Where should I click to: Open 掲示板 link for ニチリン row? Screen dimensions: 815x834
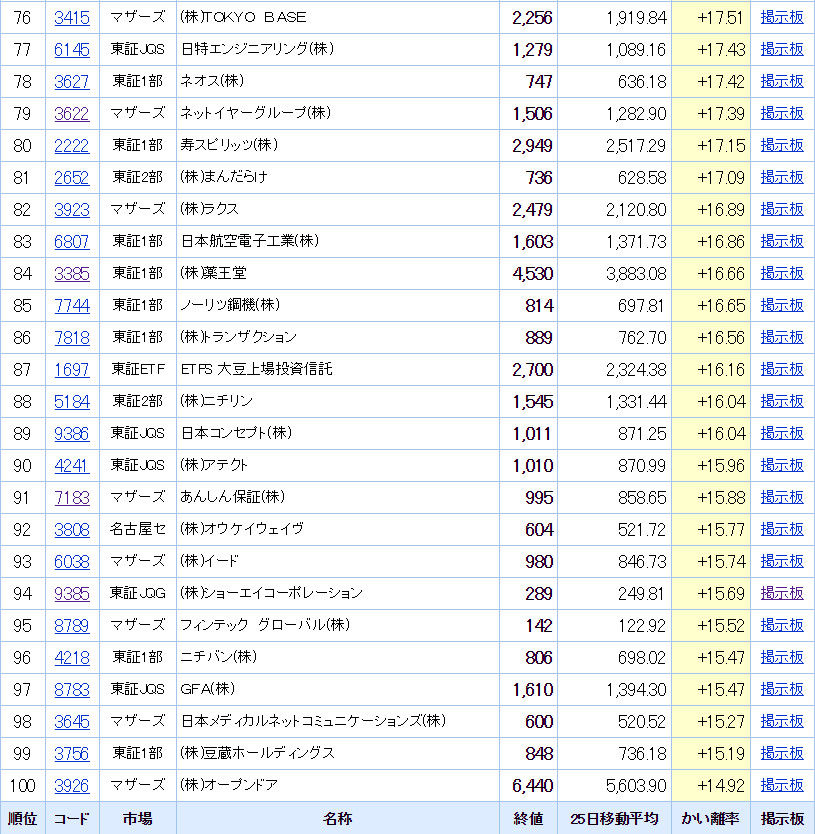tap(782, 401)
